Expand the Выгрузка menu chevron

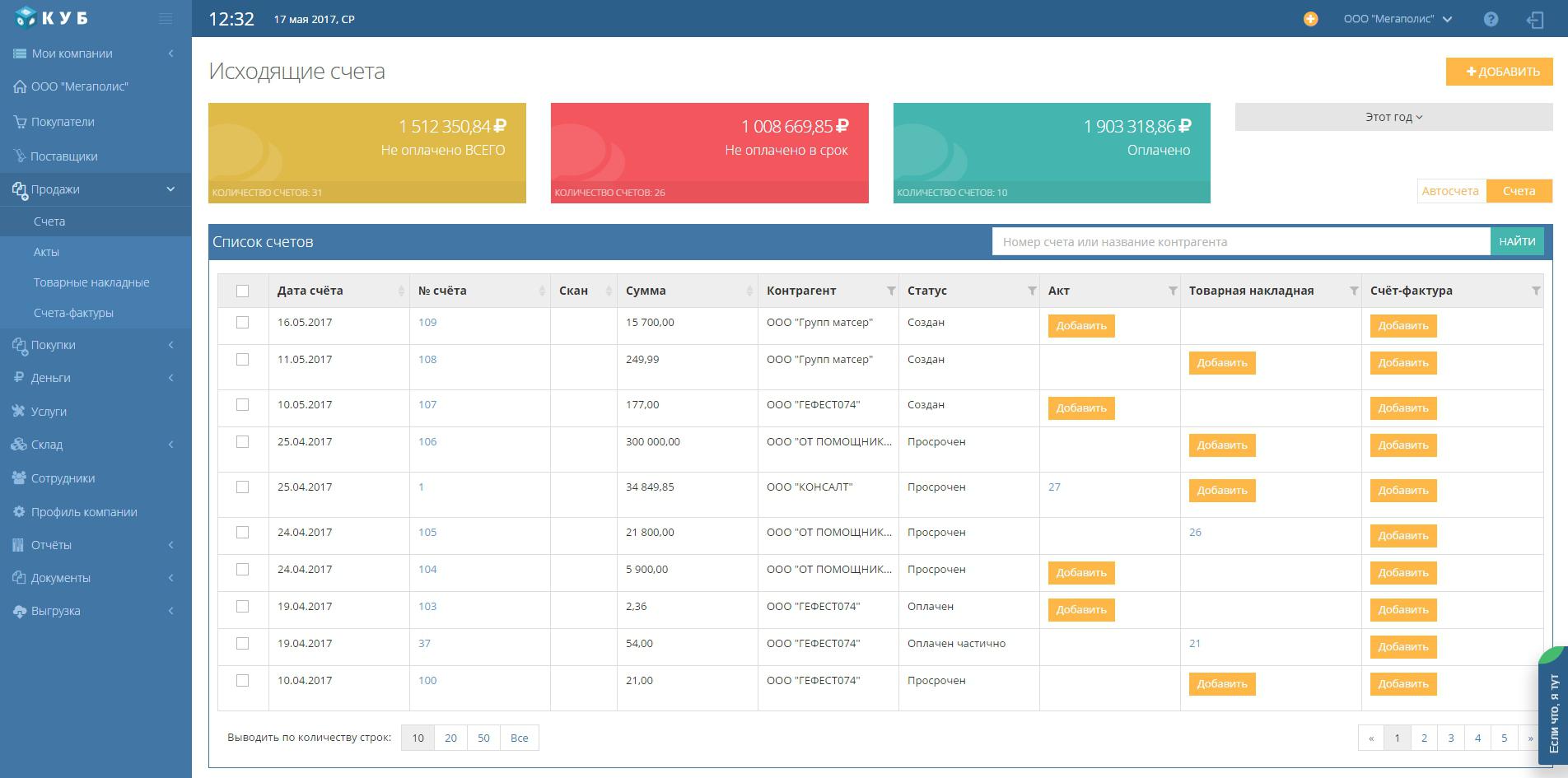click(170, 611)
